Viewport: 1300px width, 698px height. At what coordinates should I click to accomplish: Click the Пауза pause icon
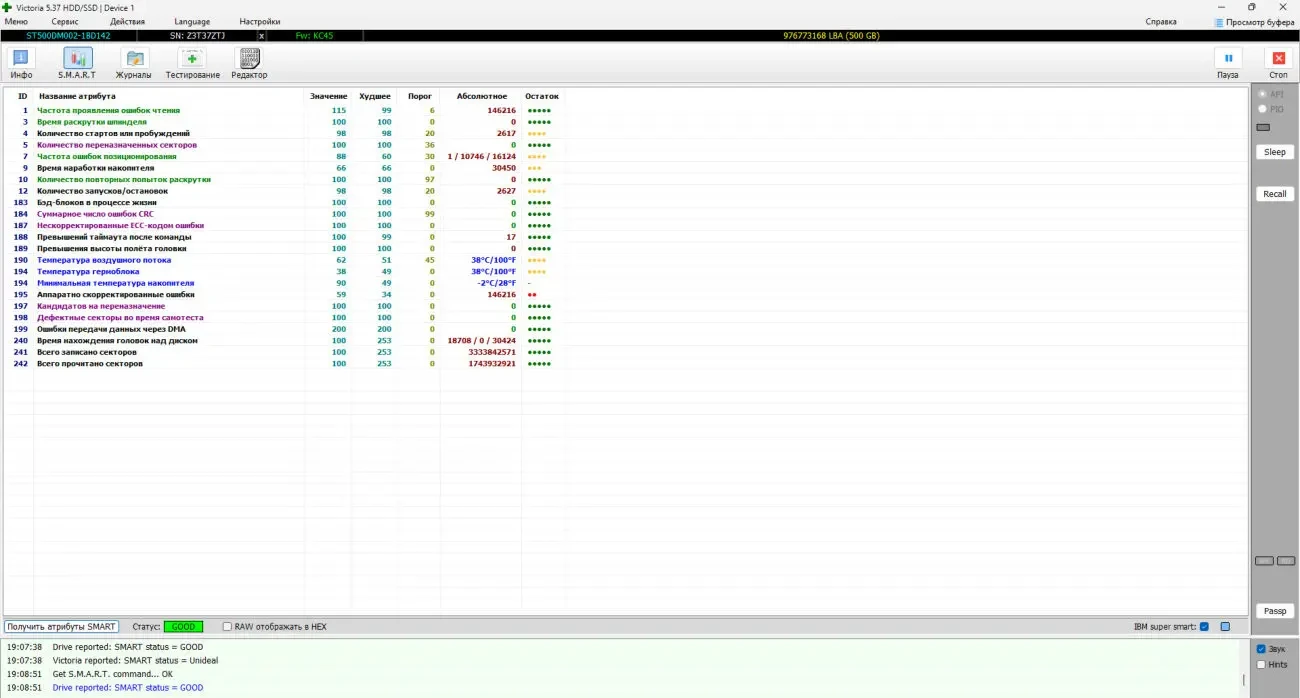(1228, 59)
